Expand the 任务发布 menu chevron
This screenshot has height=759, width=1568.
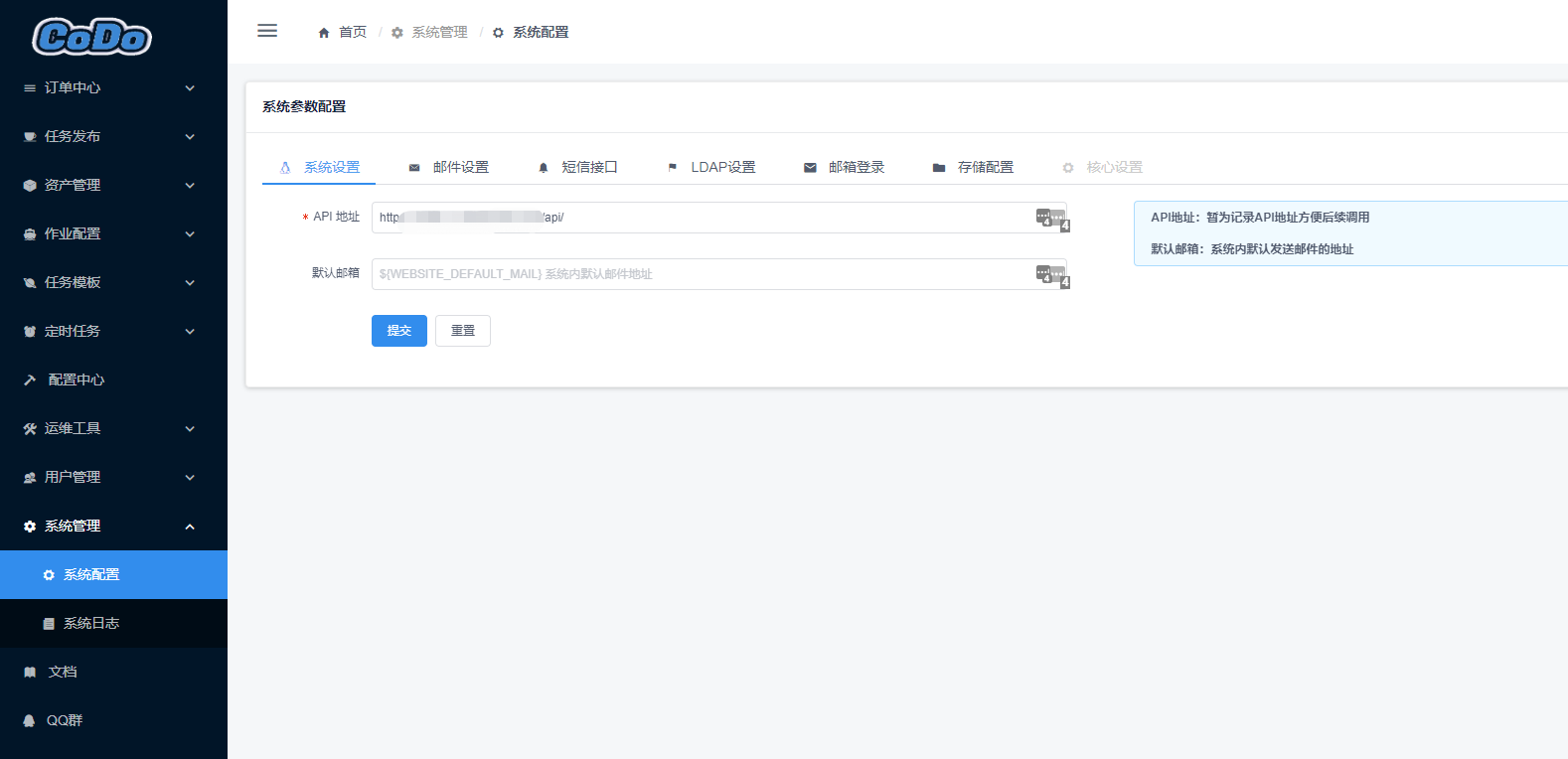point(190,137)
